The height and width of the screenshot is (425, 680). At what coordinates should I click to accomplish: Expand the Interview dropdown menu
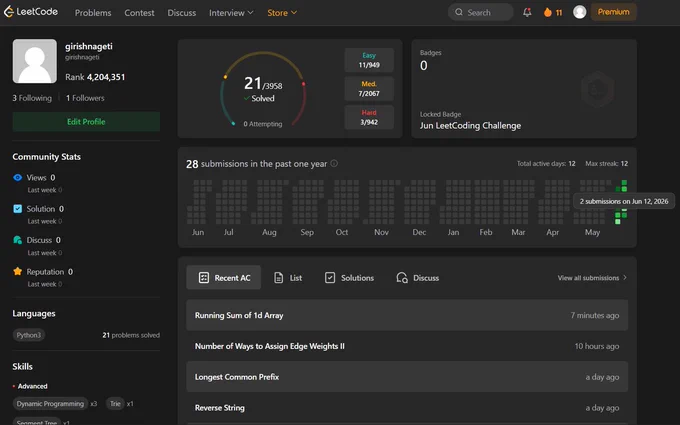tap(231, 13)
